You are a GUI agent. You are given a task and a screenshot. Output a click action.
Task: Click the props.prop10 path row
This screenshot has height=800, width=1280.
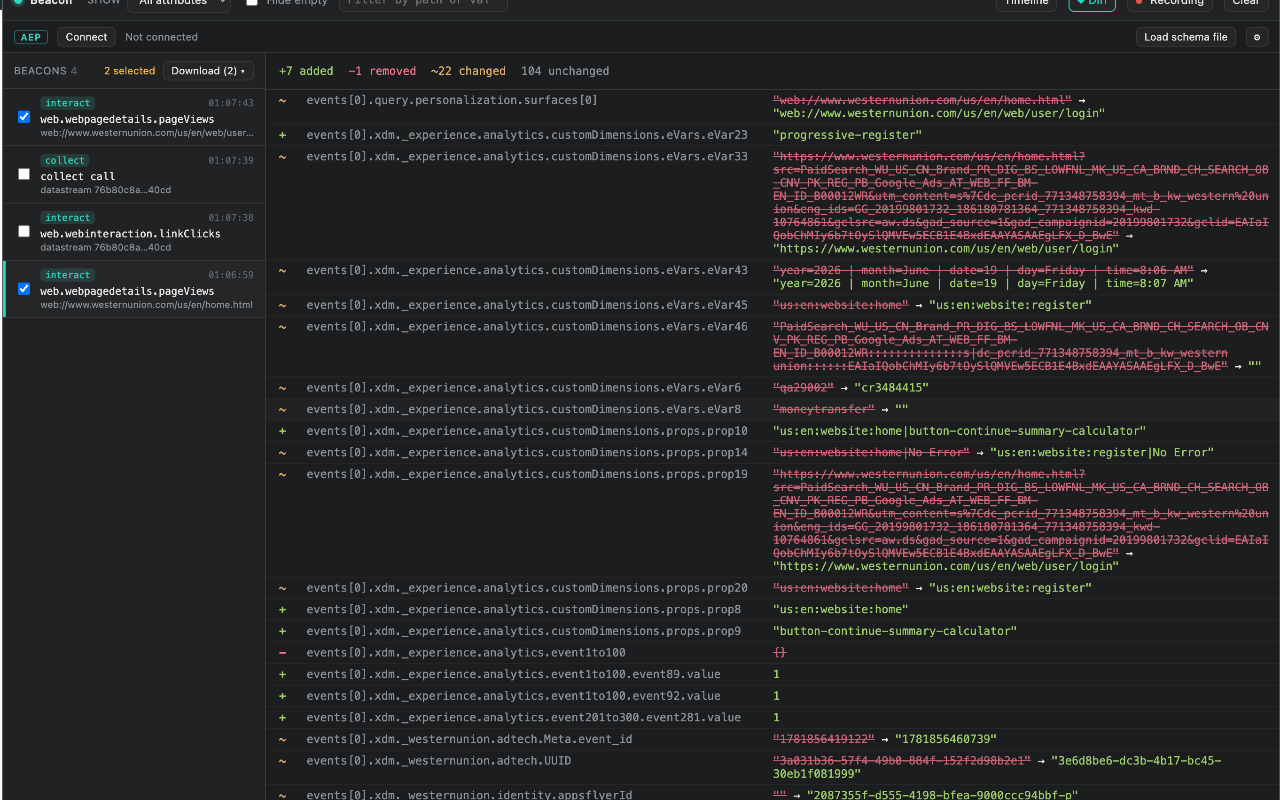coord(527,431)
